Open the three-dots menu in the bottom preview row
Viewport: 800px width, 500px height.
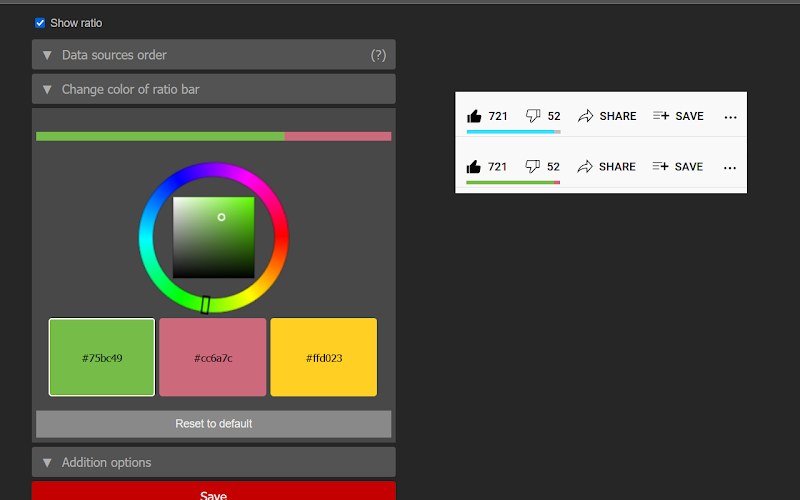coord(730,168)
